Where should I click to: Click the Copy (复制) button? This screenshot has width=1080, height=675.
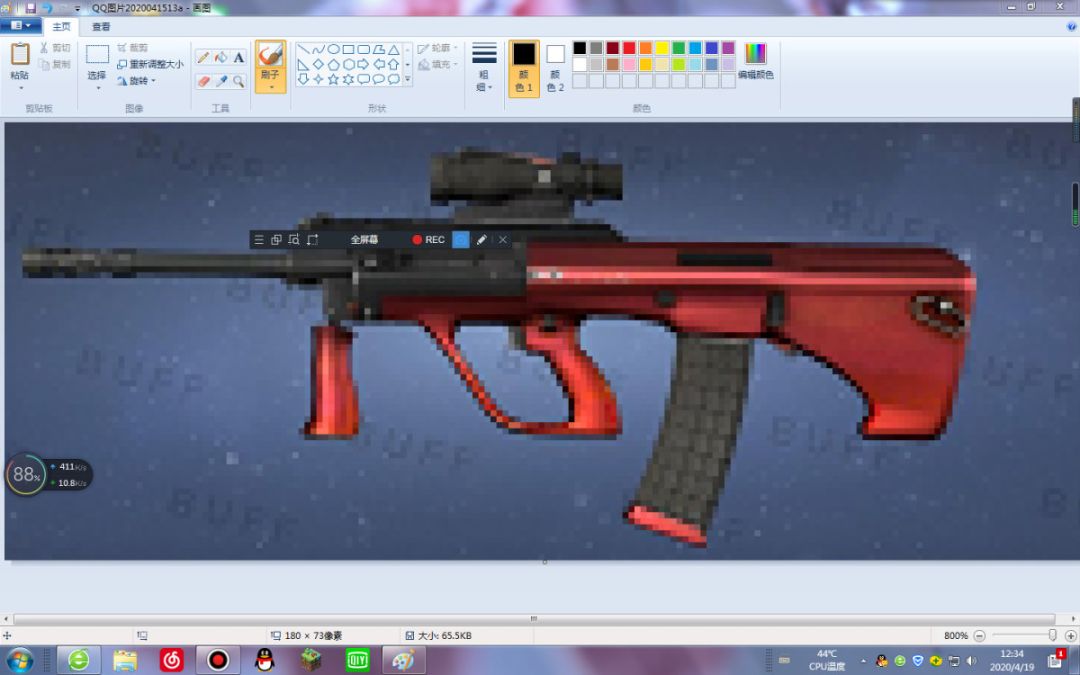[54, 64]
